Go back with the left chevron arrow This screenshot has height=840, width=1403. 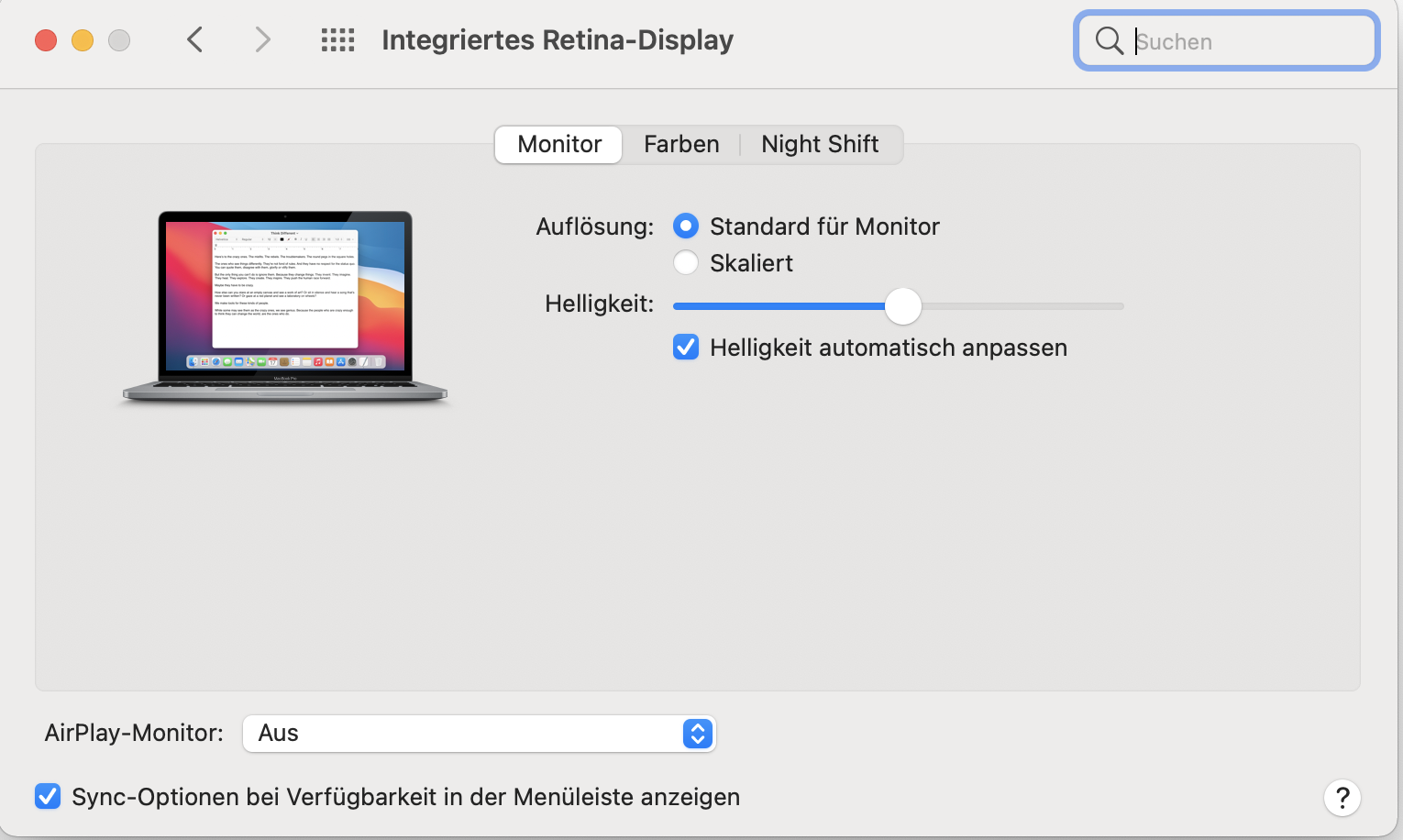click(194, 39)
